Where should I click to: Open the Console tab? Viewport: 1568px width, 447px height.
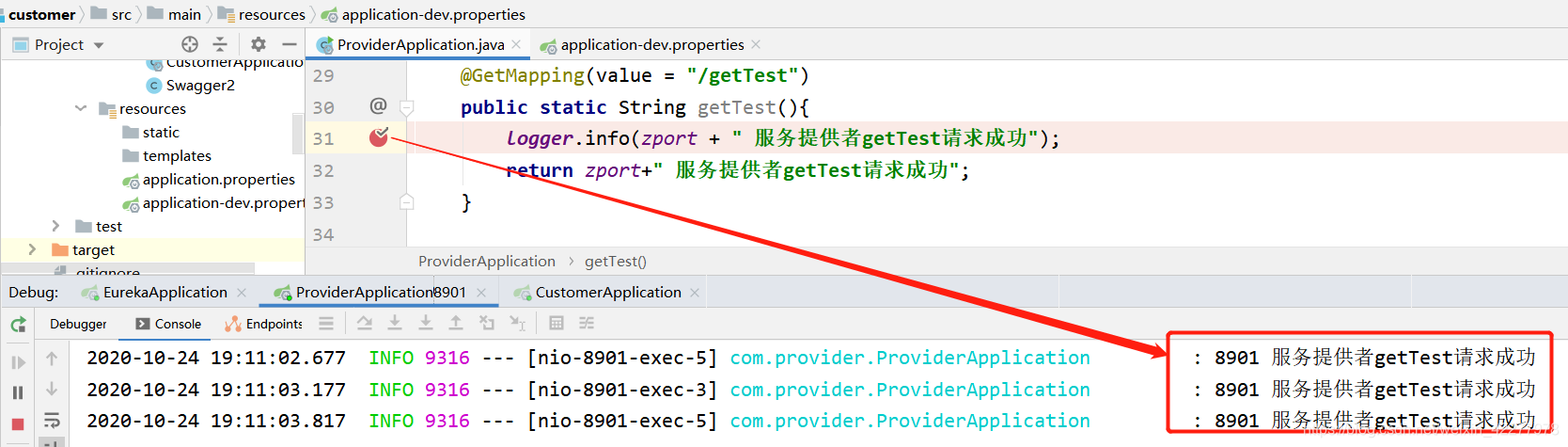tap(168, 324)
